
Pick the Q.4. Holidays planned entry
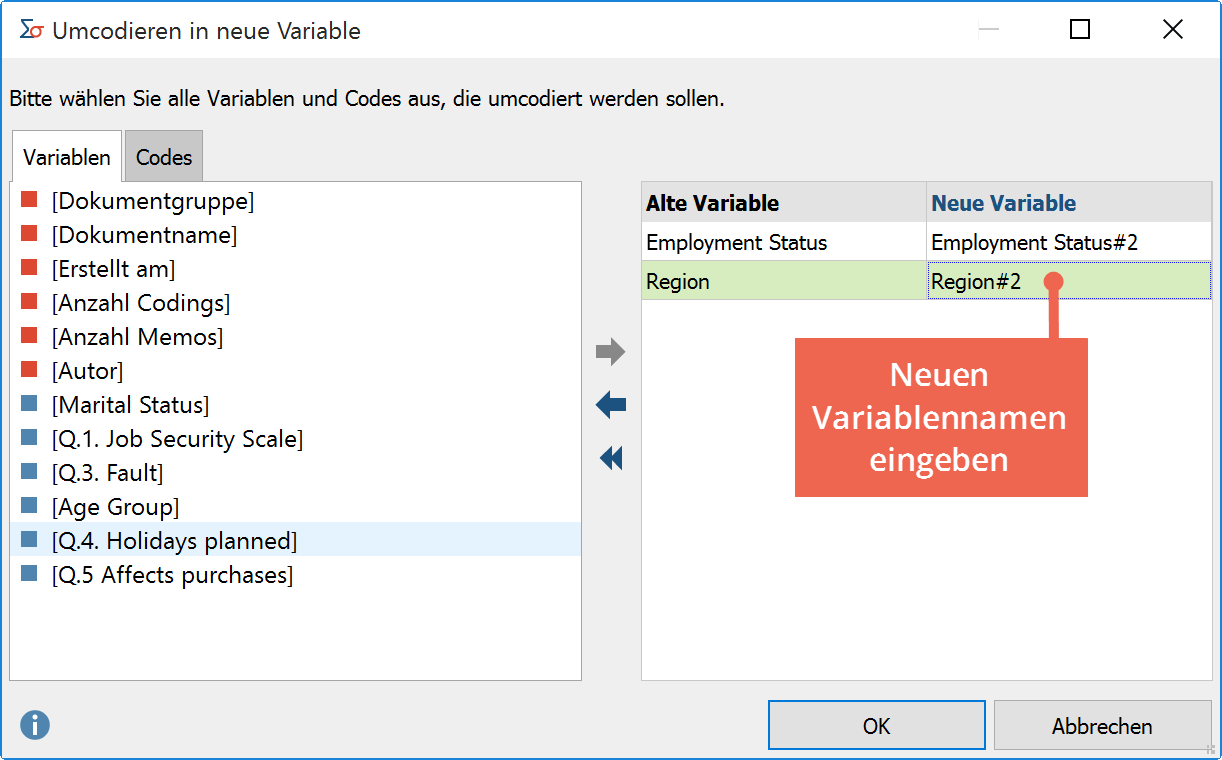pos(174,541)
